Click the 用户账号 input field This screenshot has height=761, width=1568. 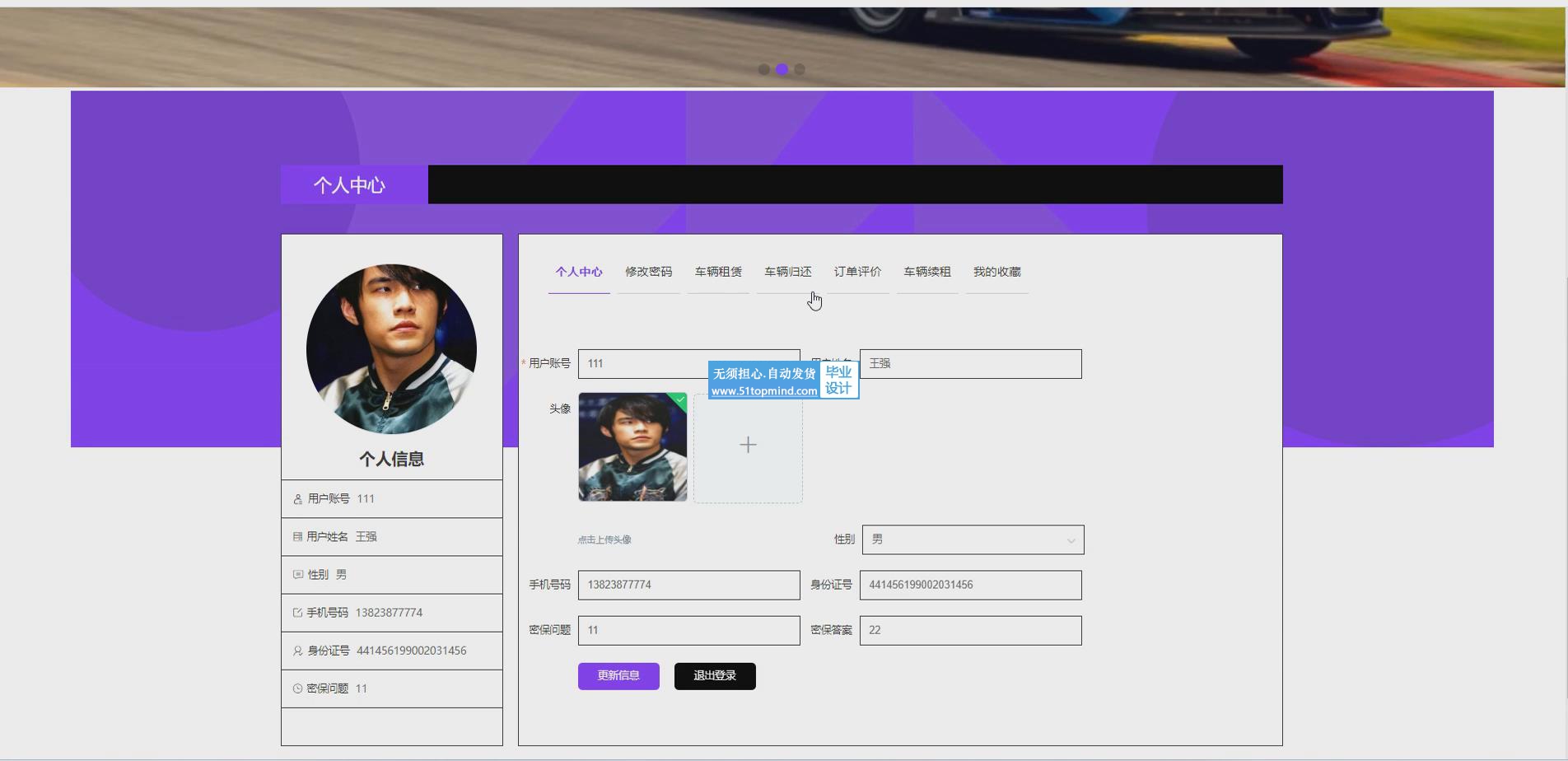(x=688, y=364)
